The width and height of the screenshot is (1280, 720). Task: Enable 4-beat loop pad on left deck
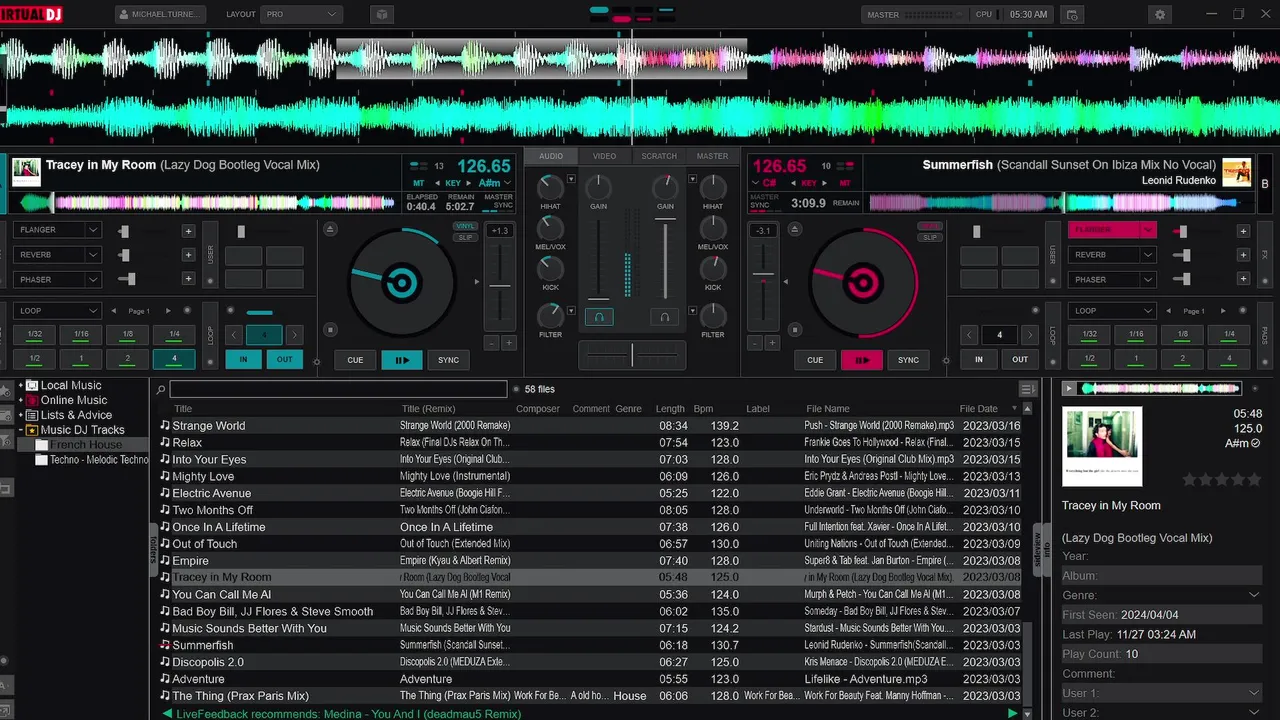point(174,359)
